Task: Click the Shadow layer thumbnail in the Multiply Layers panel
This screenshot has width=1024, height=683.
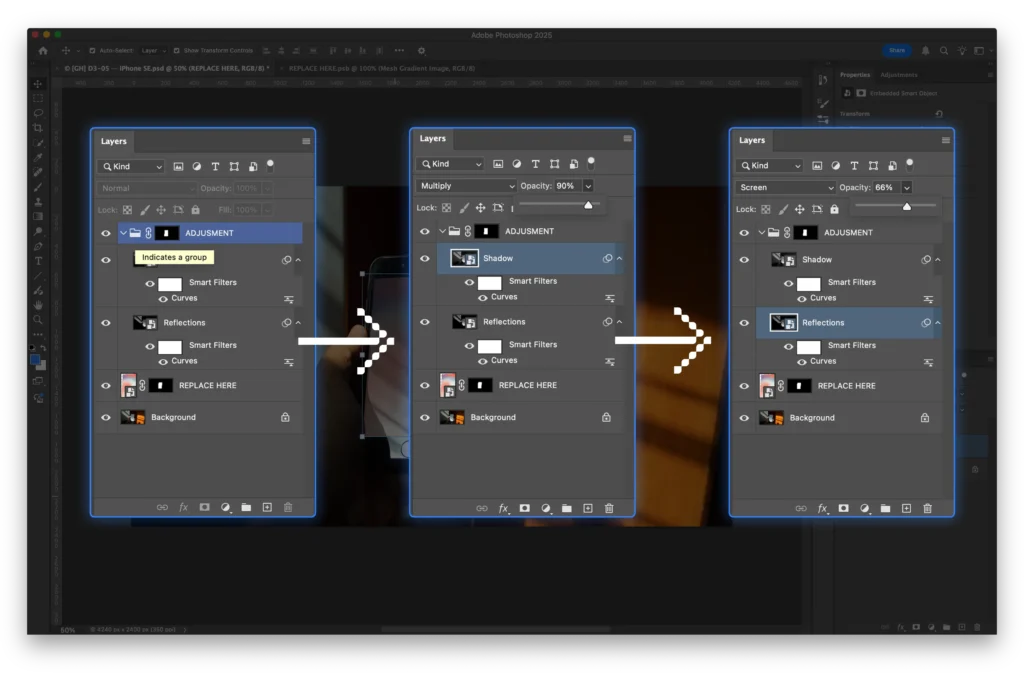Action: [464, 259]
